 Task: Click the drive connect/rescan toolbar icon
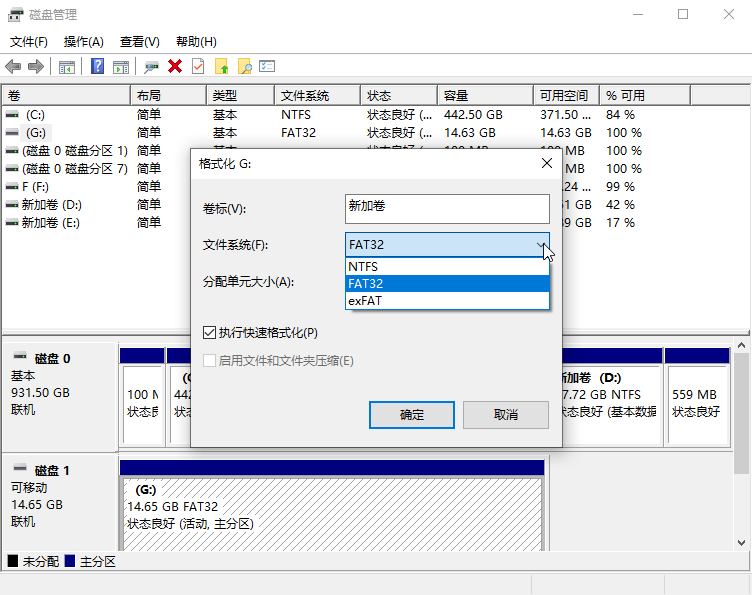tap(152, 67)
